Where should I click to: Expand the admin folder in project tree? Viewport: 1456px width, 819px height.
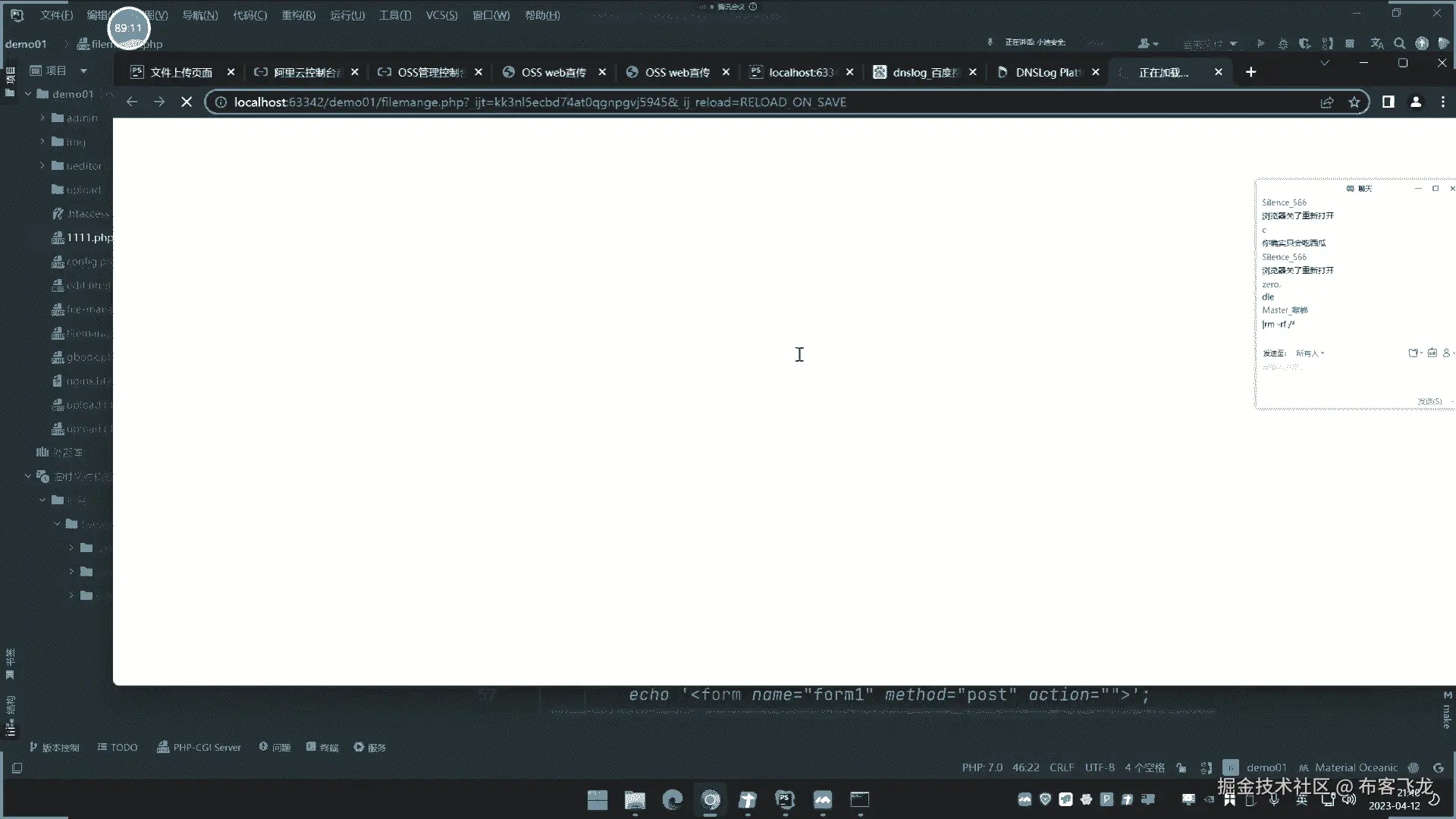[42, 118]
